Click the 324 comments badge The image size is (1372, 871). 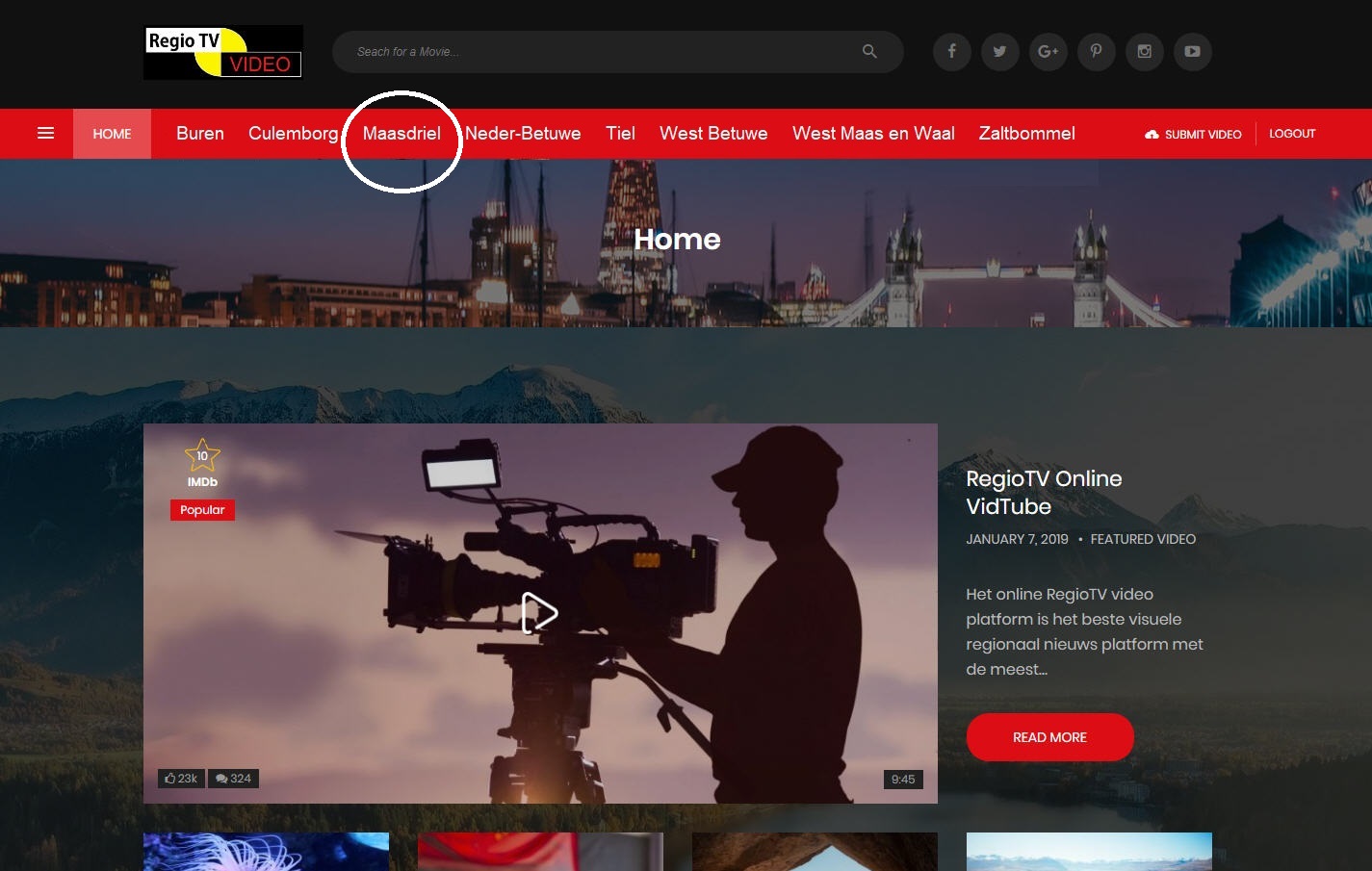pos(233,779)
